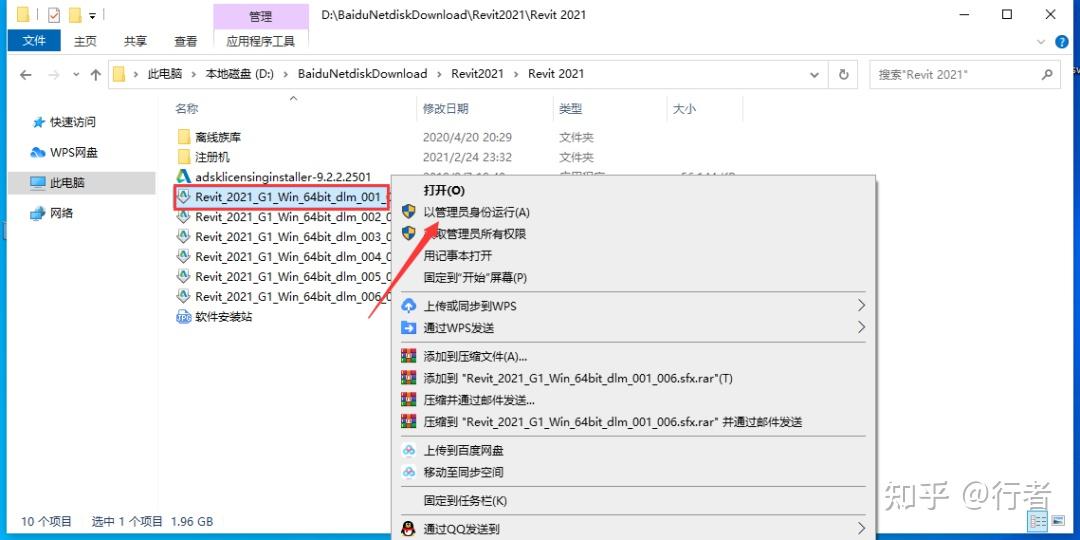
Task: Click the new folder quick access icon
Action: [74, 14]
